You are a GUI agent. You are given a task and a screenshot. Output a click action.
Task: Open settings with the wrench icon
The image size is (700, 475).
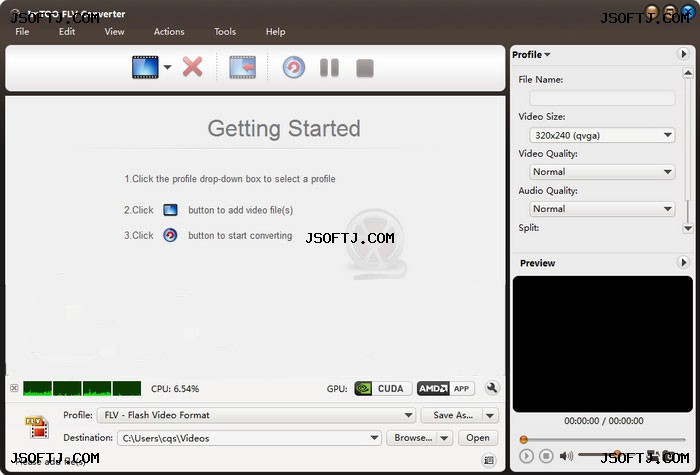pos(492,388)
